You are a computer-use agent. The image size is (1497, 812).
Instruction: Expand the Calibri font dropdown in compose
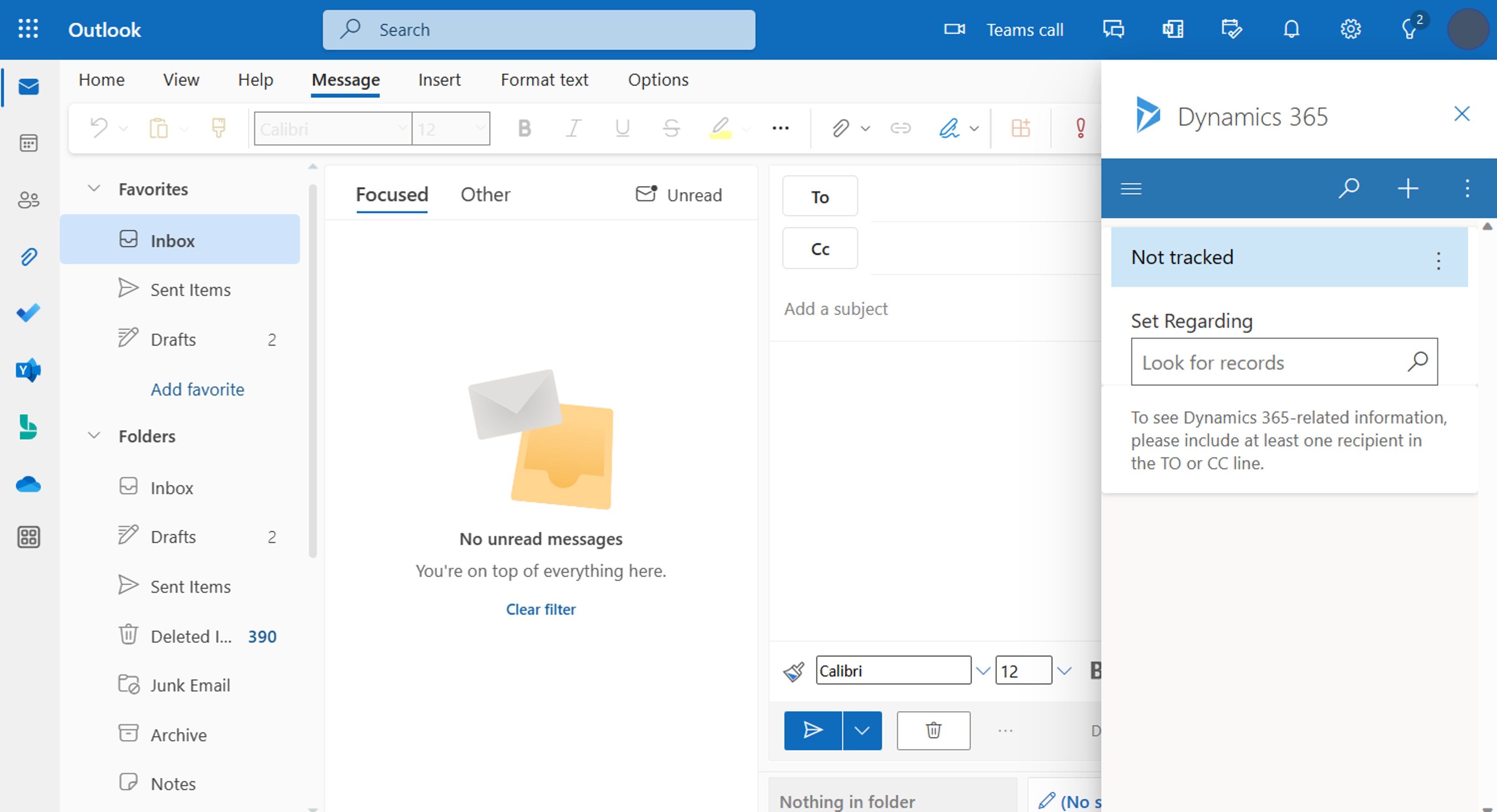click(982, 671)
